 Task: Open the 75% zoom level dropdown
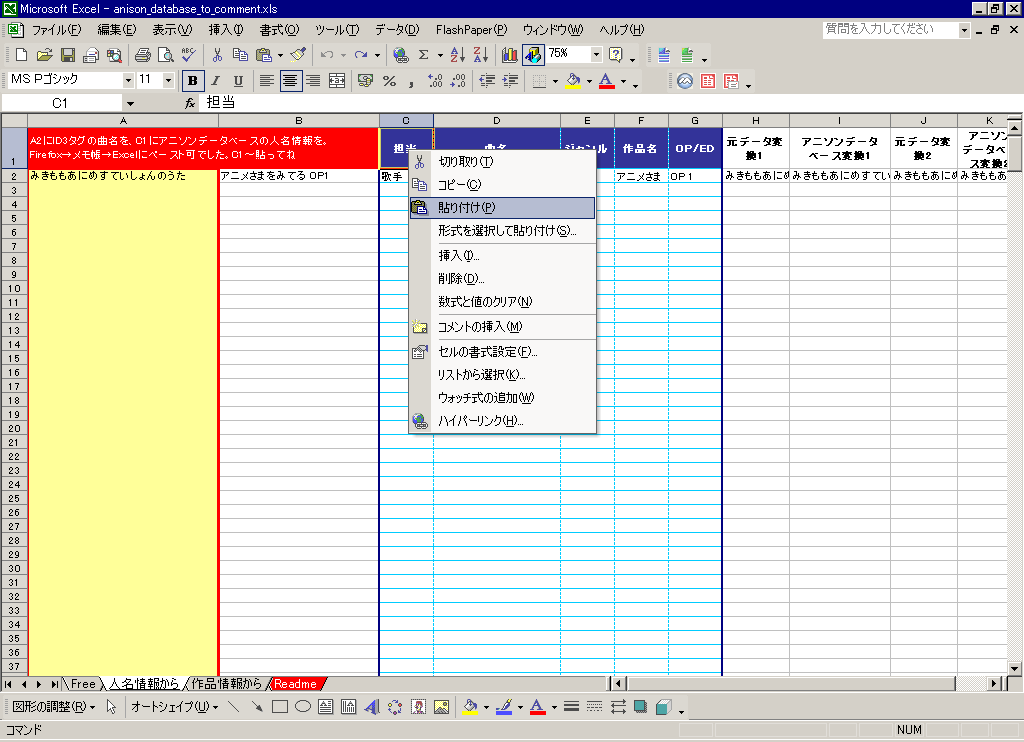tap(597, 55)
